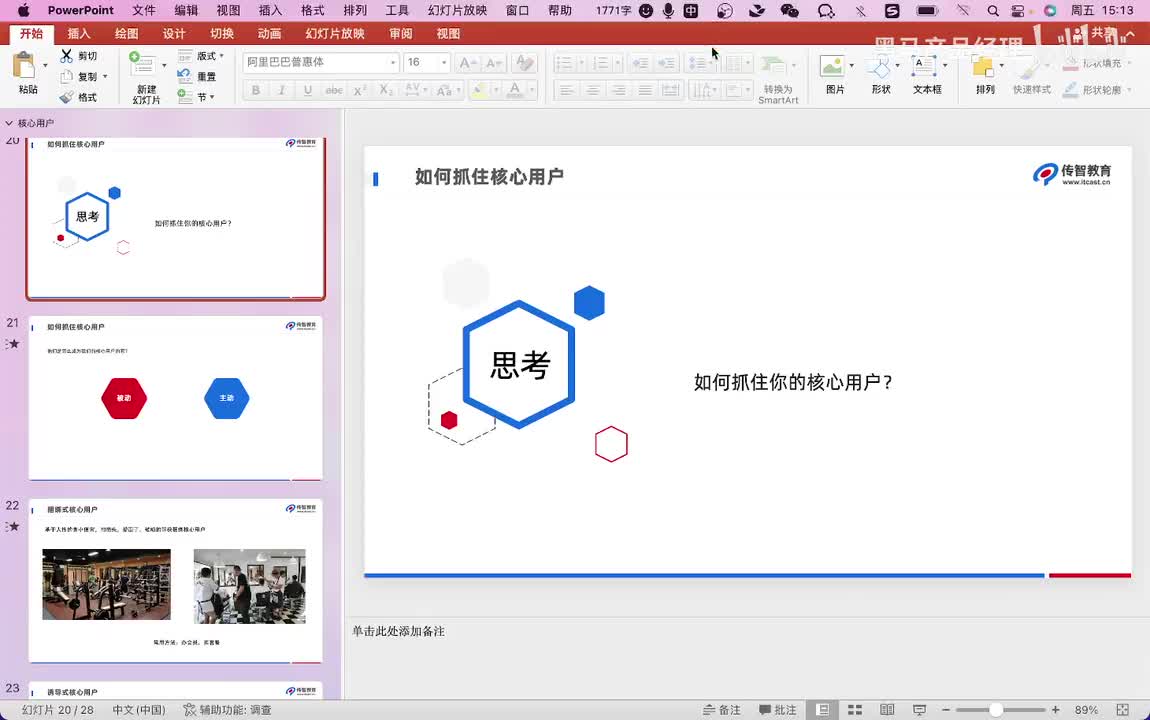
Task: Toggle the Notes (备注) pane
Action: 722,710
